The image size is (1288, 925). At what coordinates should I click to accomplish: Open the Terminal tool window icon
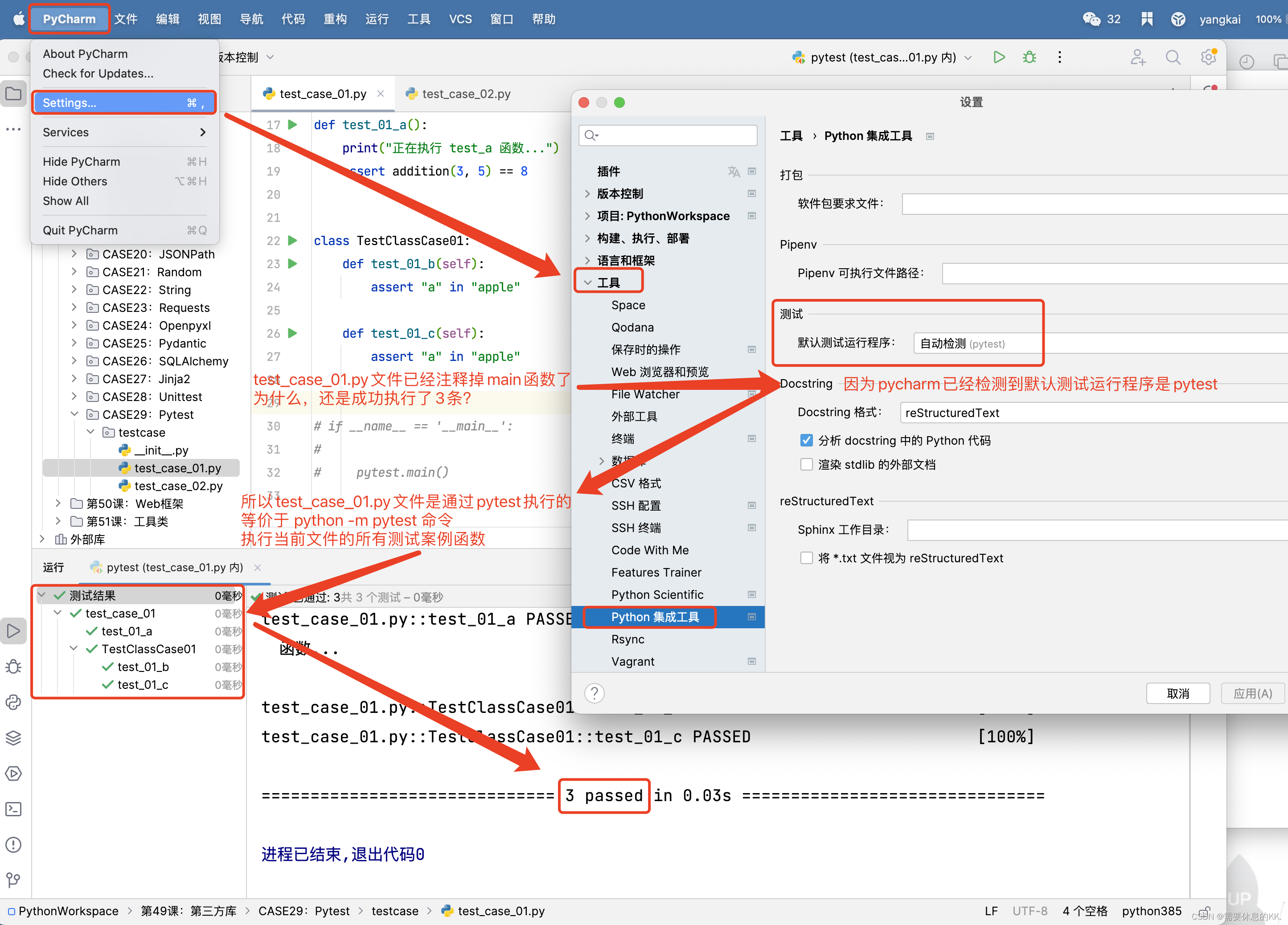[14, 809]
